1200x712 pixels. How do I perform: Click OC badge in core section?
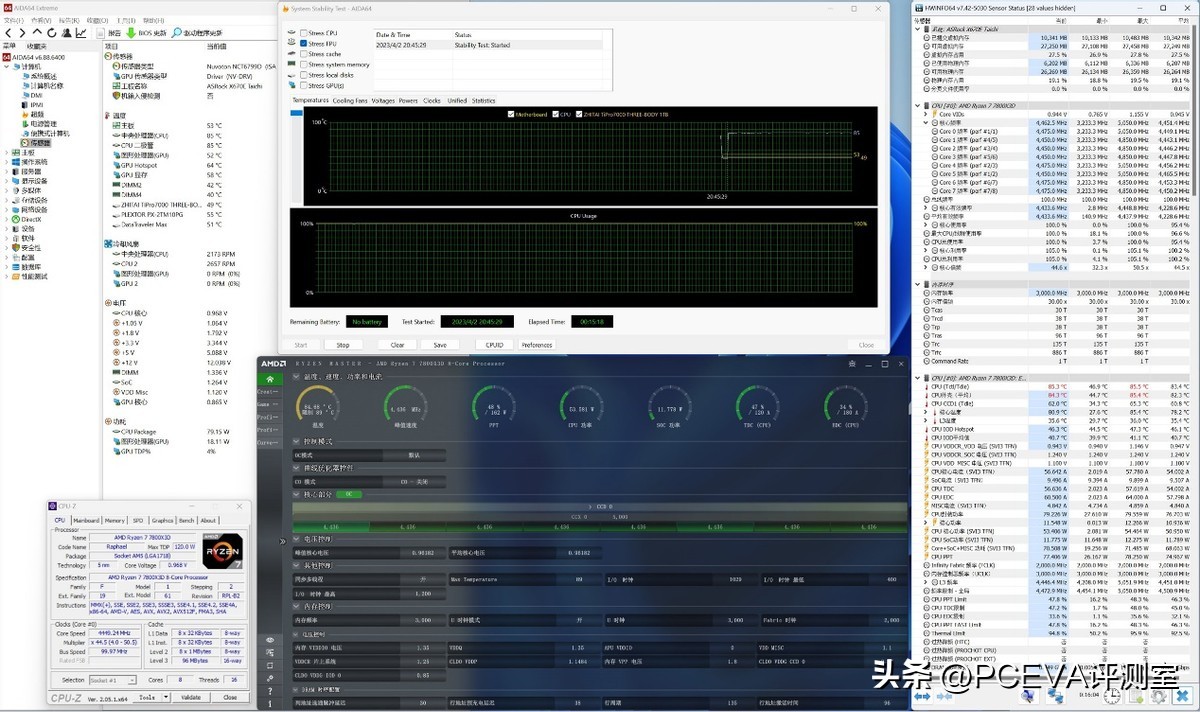click(348, 494)
